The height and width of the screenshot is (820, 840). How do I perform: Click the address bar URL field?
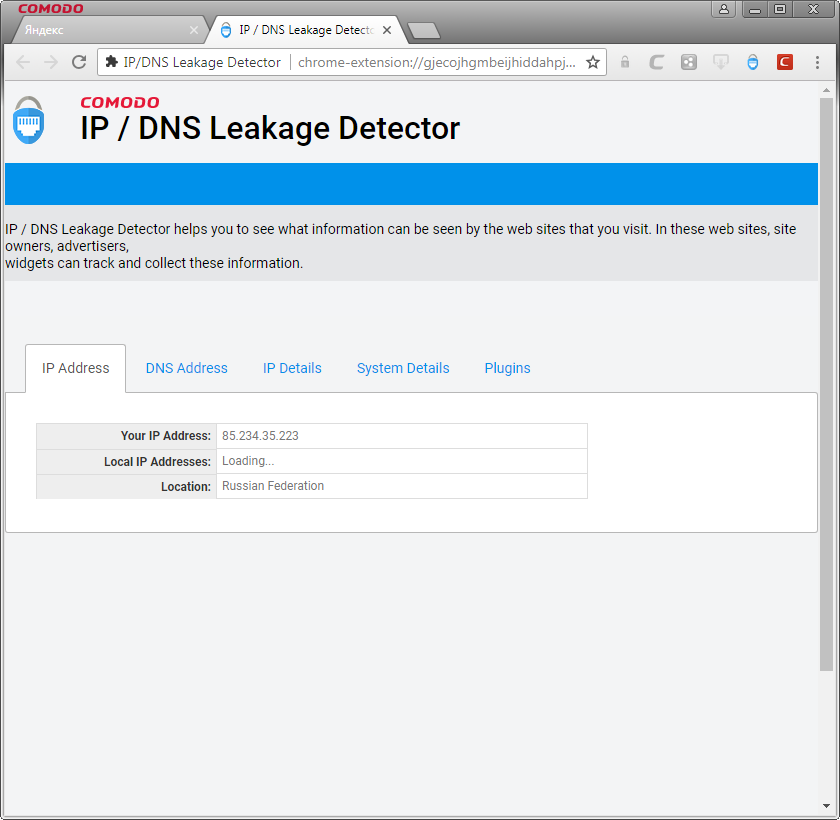[x=436, y=62]
